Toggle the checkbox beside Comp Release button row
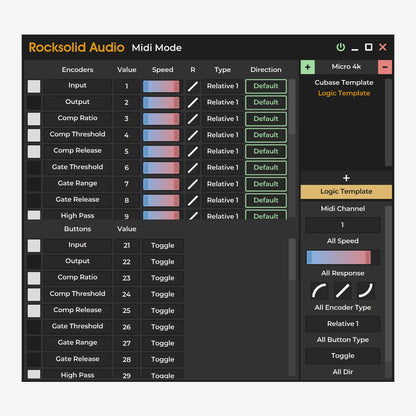Image resolution: width=416 pixels, height=416 pixels. pyautogui.click(x=34, y=311)
